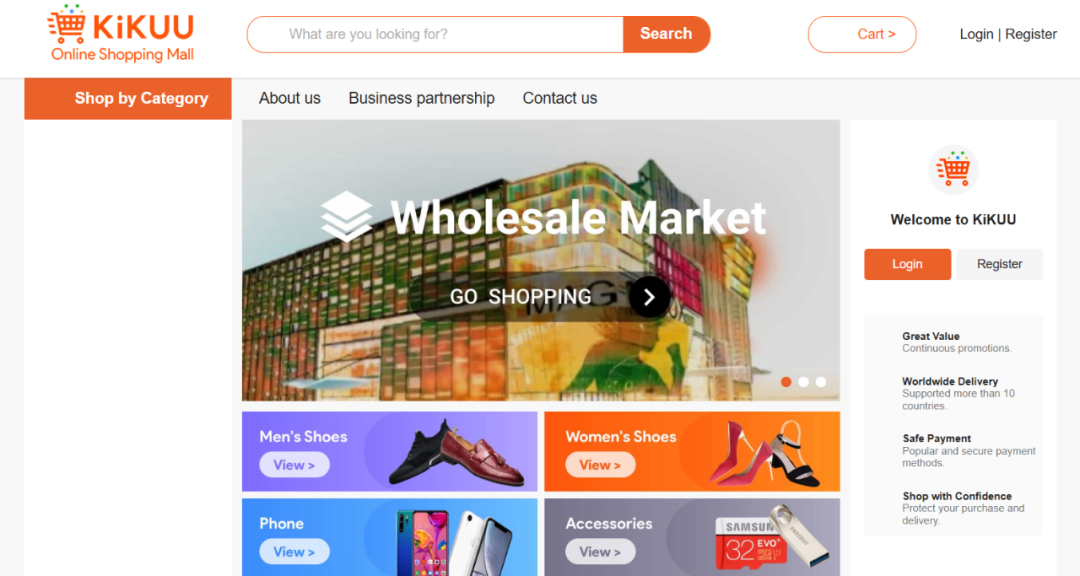Viewport: 1080px width, 576px height.
Task: Select the second carousel slide dot
Action: point(803,382)
